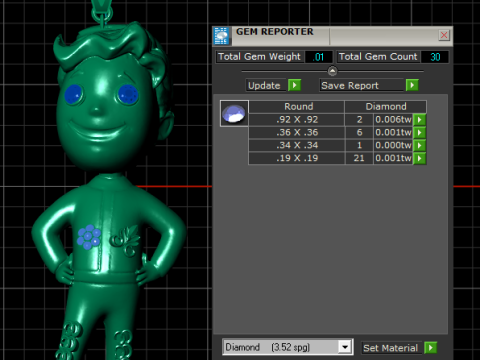Select the .34 X .34 size cell
The image size is (480, 360).
click(297, 145)
